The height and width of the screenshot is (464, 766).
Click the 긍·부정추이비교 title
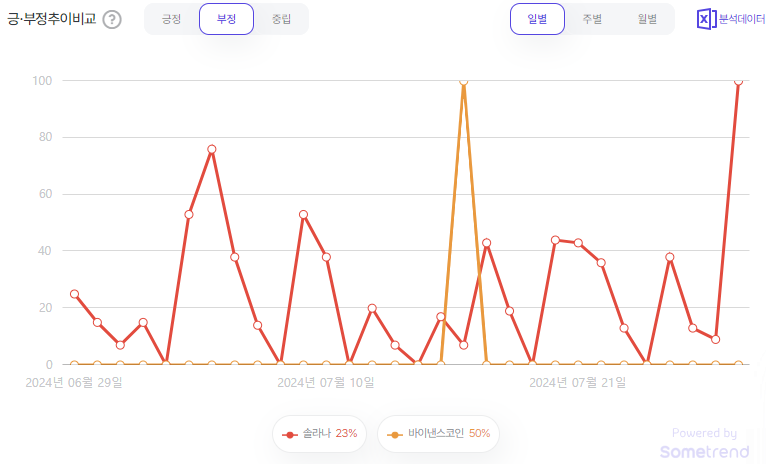[51, 20]
